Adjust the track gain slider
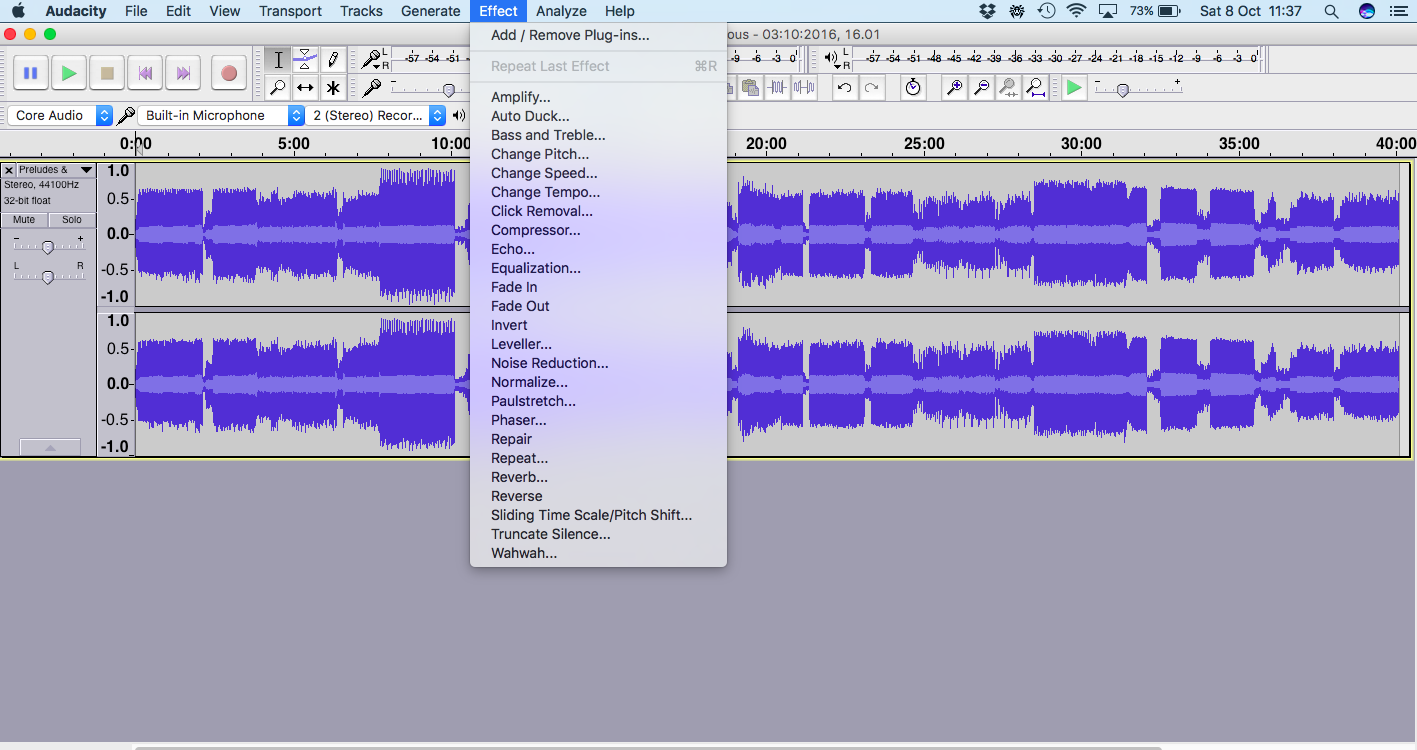Screen dimensions: 1417x750 47,246
